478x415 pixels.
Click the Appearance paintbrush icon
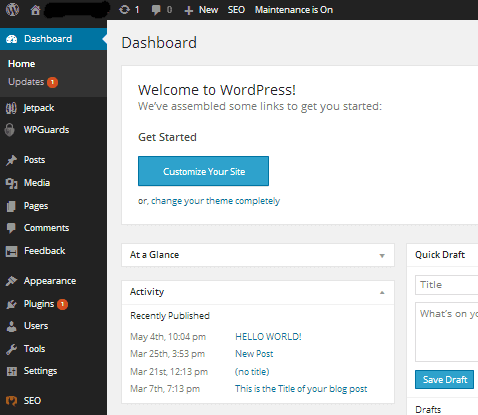[11, 281]
